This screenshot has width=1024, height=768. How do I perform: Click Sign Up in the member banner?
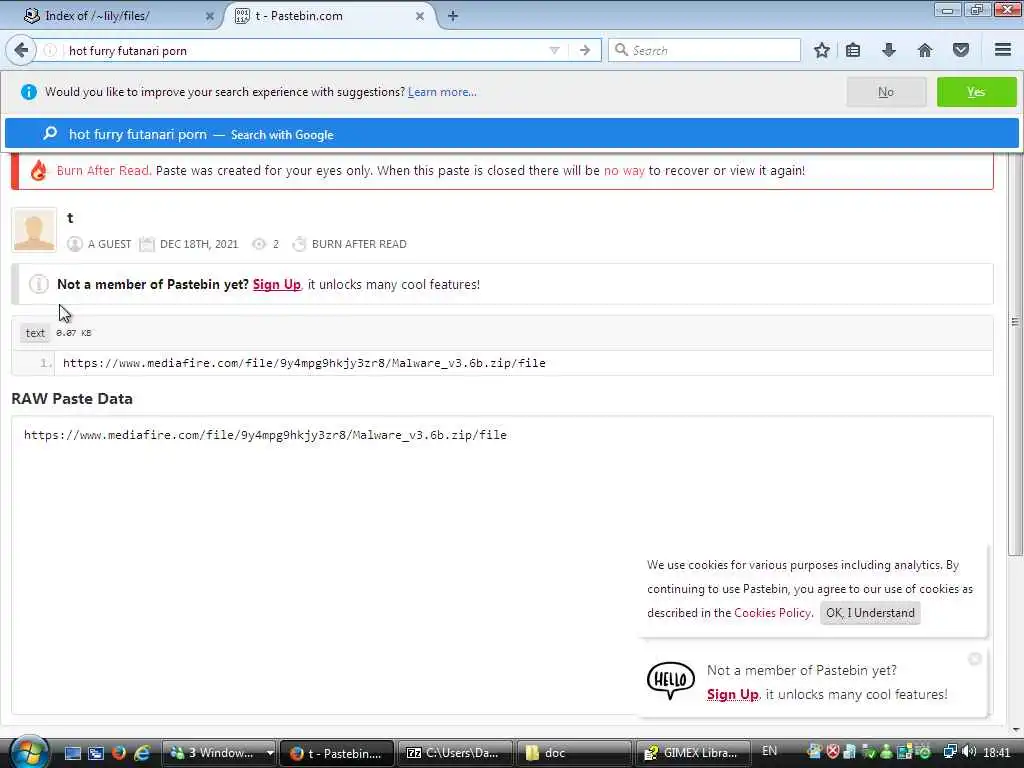pyautogui.click(x=276, y=285)
